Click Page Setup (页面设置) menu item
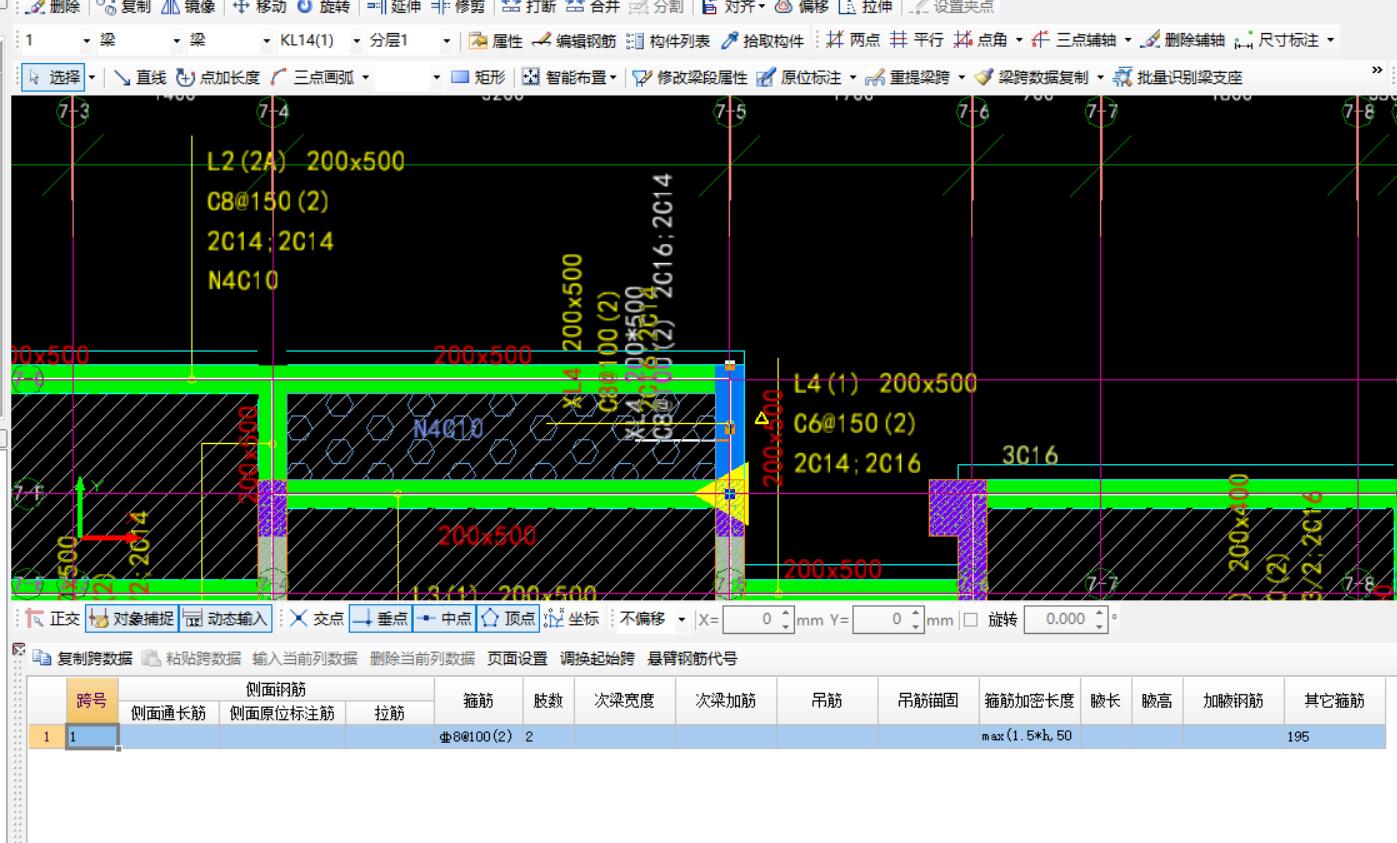The height and width of the screenshot is (843, 1397). pyautogui.click(x=517, y=658)
